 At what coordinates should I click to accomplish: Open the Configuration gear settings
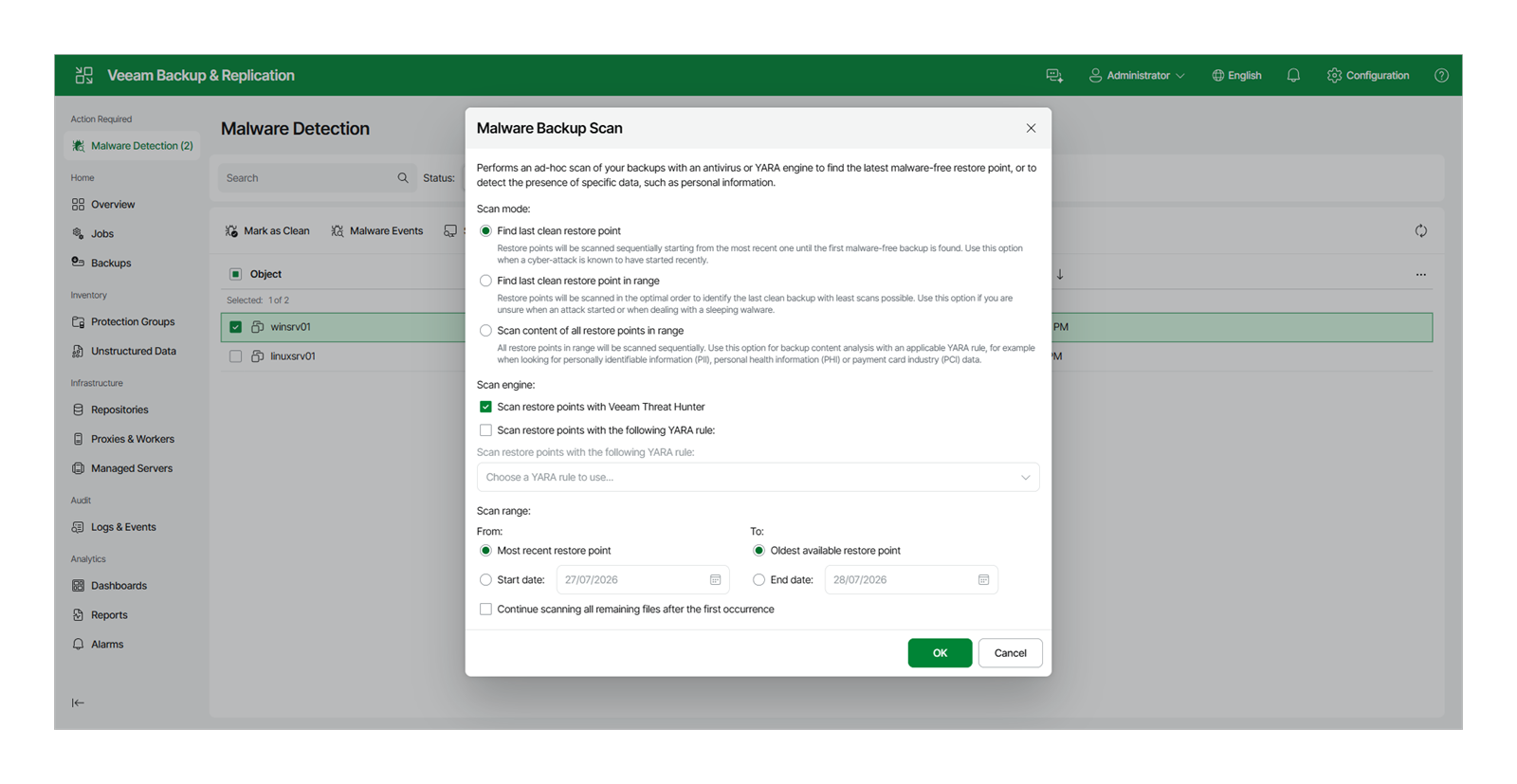[1368, 75]
